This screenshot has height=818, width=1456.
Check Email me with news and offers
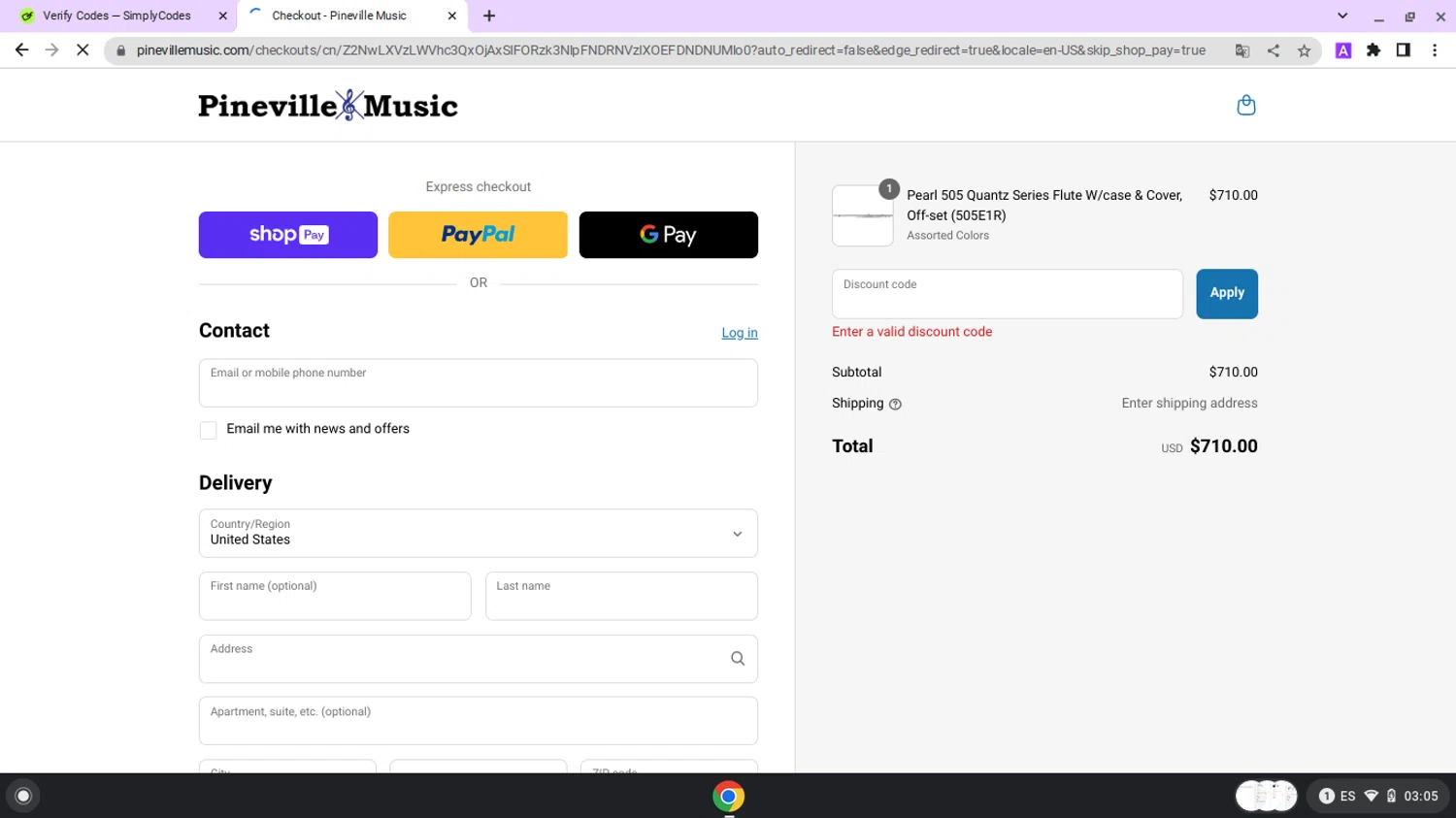point(208,430)
